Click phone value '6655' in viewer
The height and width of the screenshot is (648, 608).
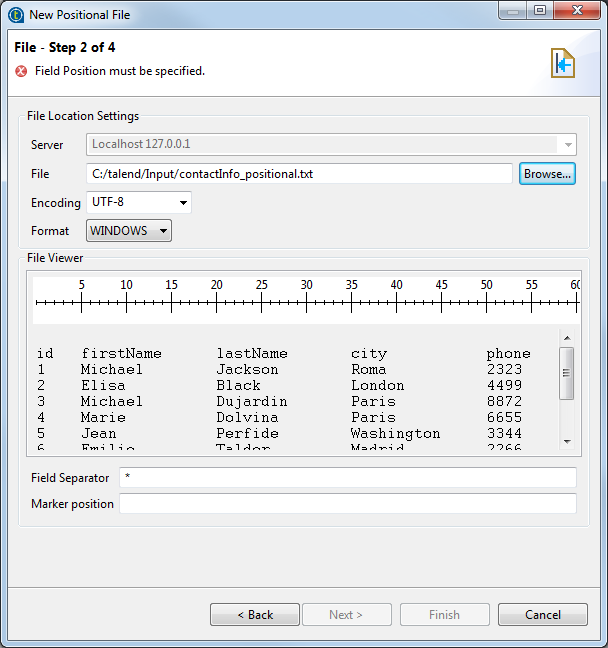504,417
